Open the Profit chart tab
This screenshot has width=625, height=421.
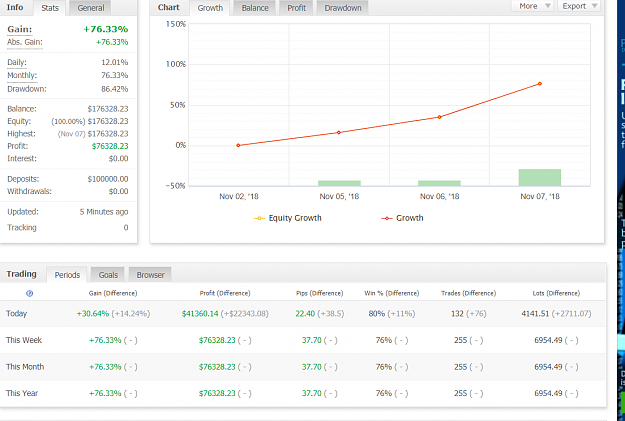297,8
